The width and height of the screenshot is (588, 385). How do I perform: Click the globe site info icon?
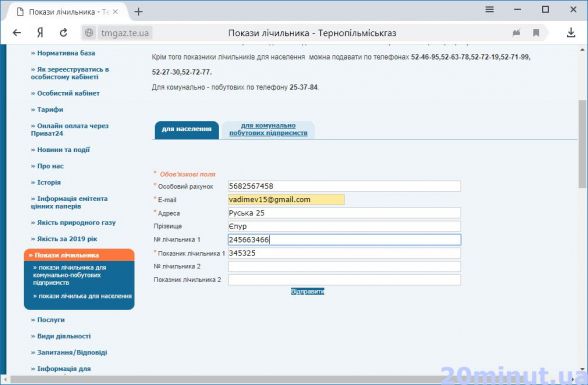[89, 33]
